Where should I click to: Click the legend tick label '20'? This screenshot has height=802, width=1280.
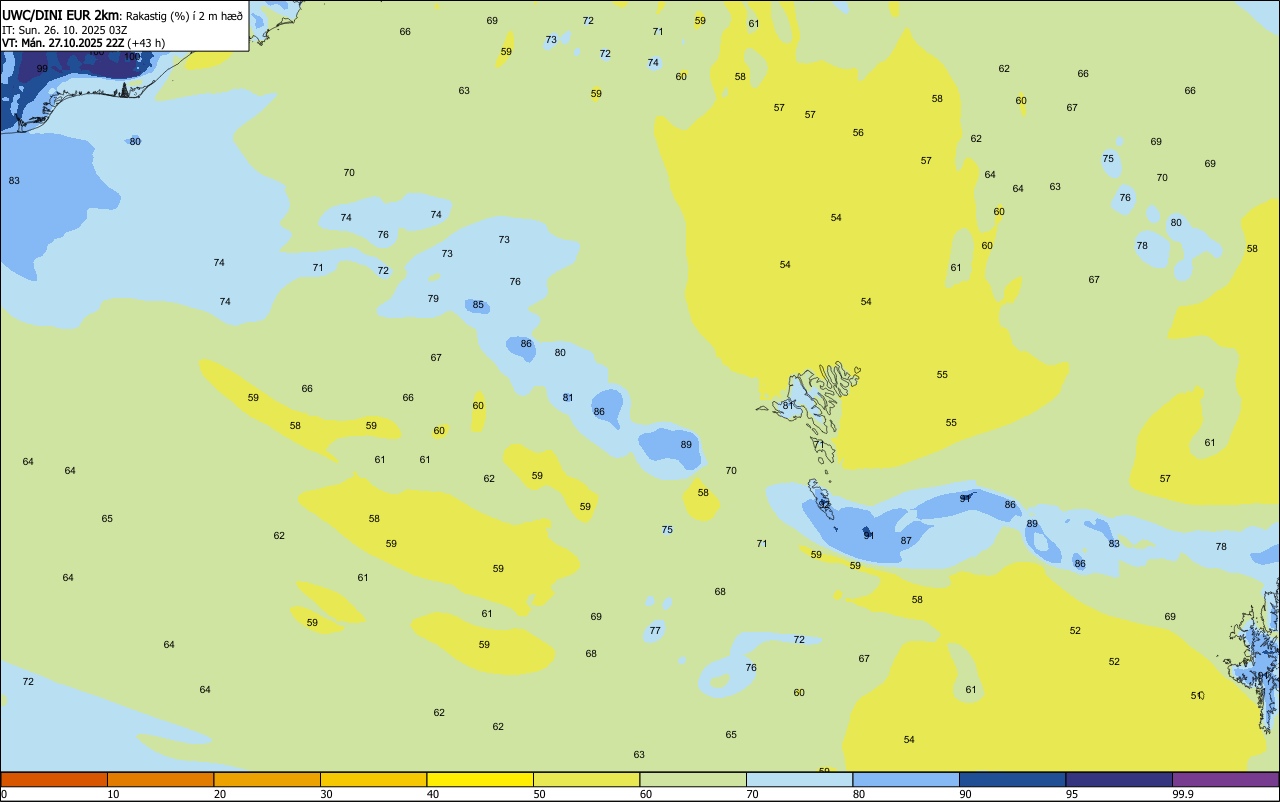pyautogui.click(x=220, y=794)
